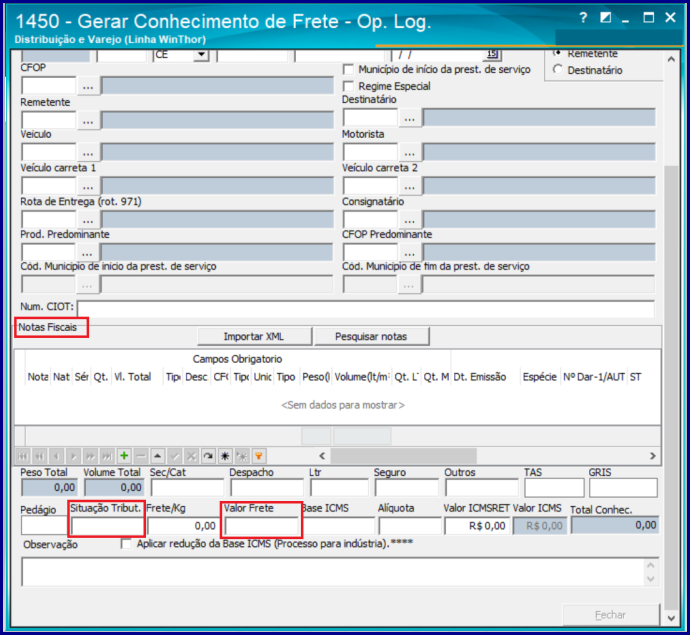The height and width of the screenshot is (635, 690).
Task: Click the GRIS input field
Action: click(x=623, y=488)
